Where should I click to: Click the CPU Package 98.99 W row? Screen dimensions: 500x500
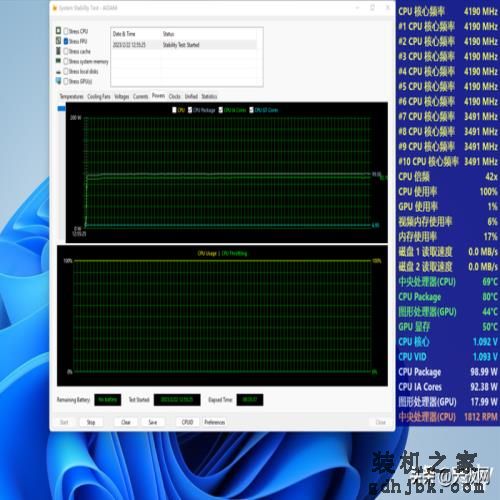[x=448, y=371]
